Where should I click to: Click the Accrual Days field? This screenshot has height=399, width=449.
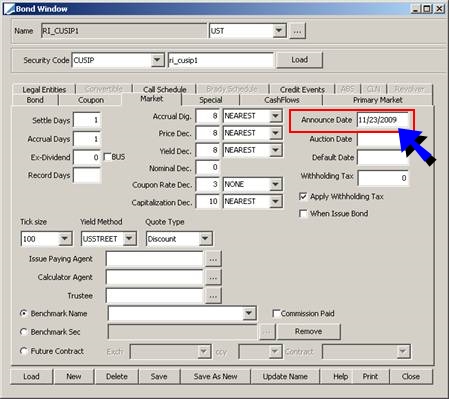(87, 139)
